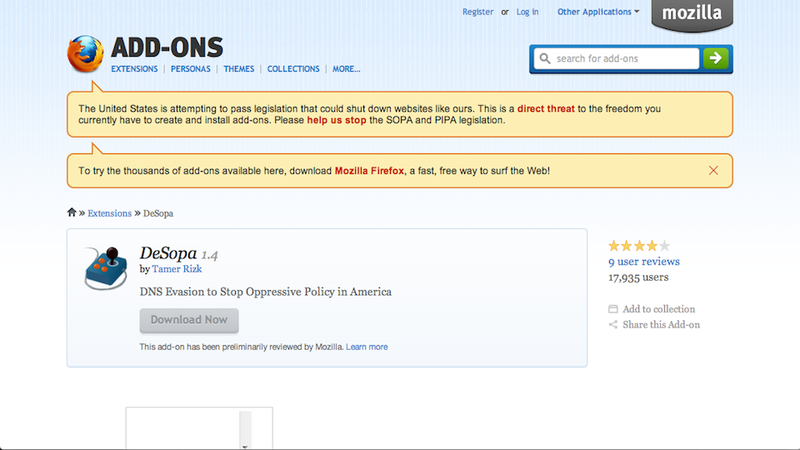Click the DNS Evasion description text

click(265, 292)
